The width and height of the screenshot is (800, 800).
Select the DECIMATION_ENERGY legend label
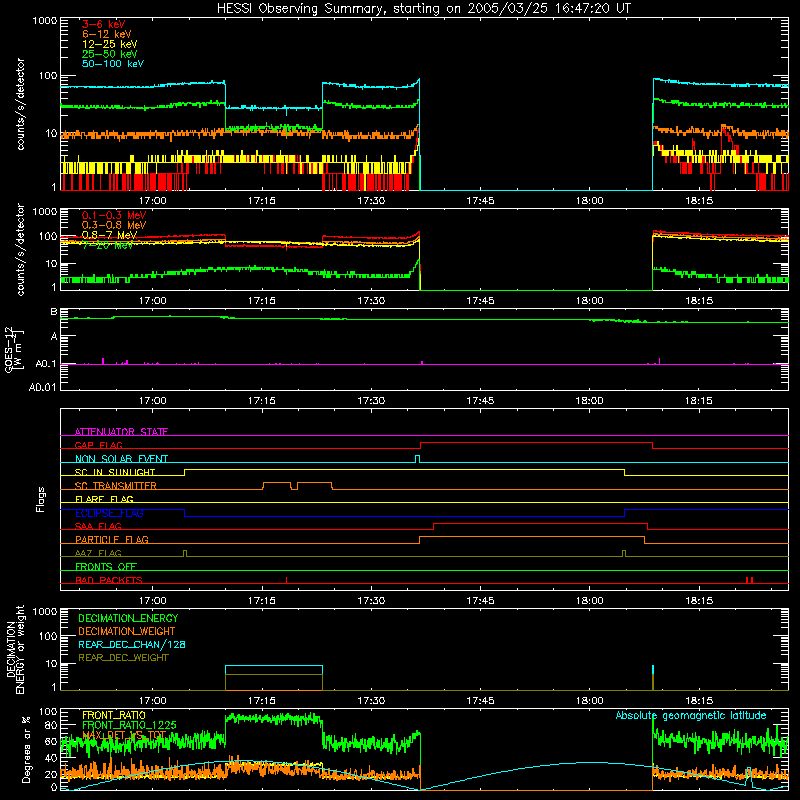[x=128, y=618]
